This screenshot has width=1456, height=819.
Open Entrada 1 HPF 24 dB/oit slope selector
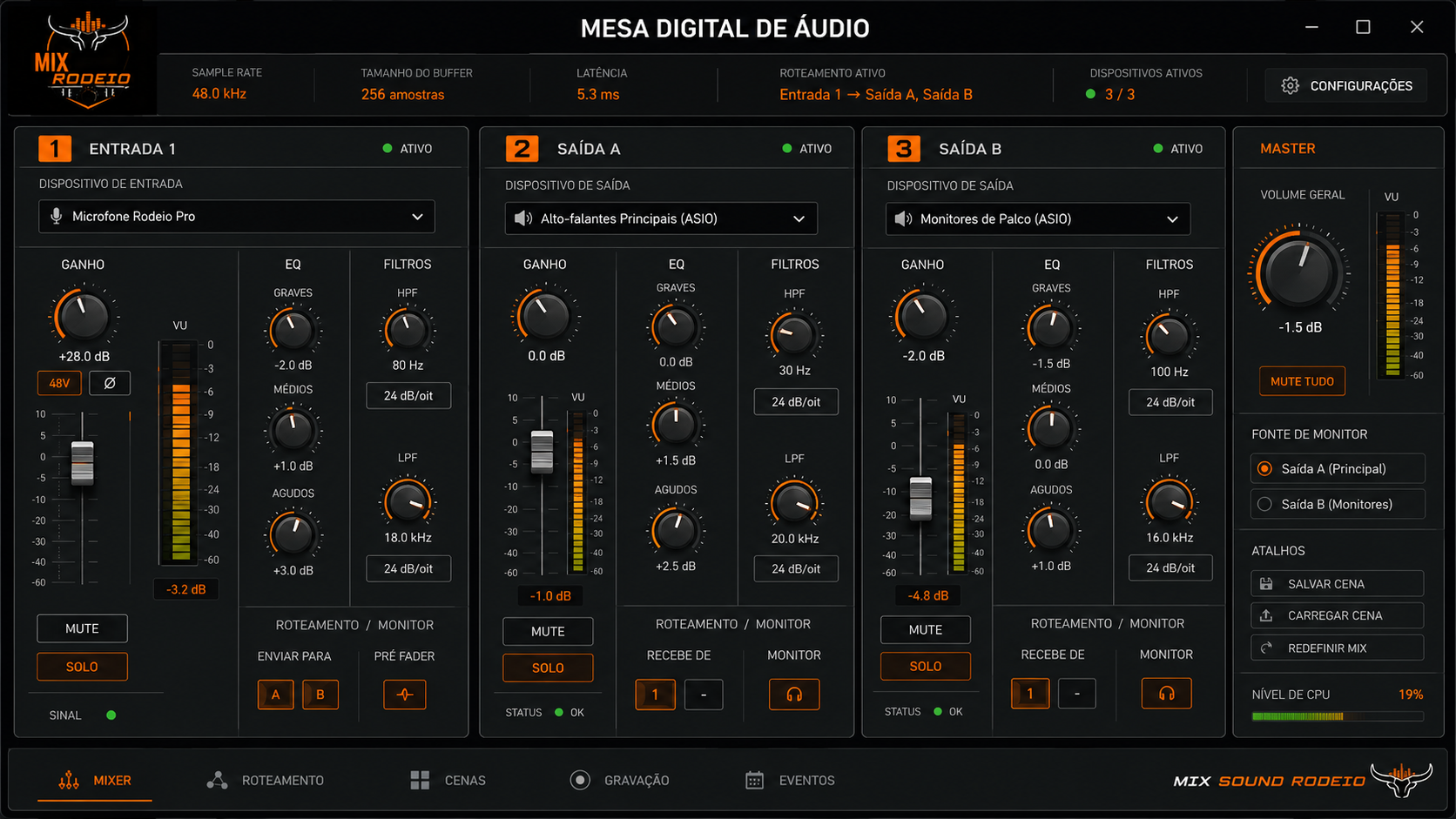click(408, 395)
